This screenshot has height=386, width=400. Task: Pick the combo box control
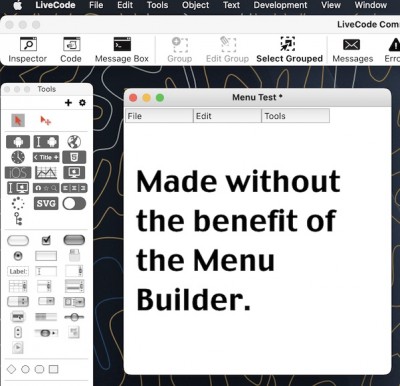tap(74, 302)
